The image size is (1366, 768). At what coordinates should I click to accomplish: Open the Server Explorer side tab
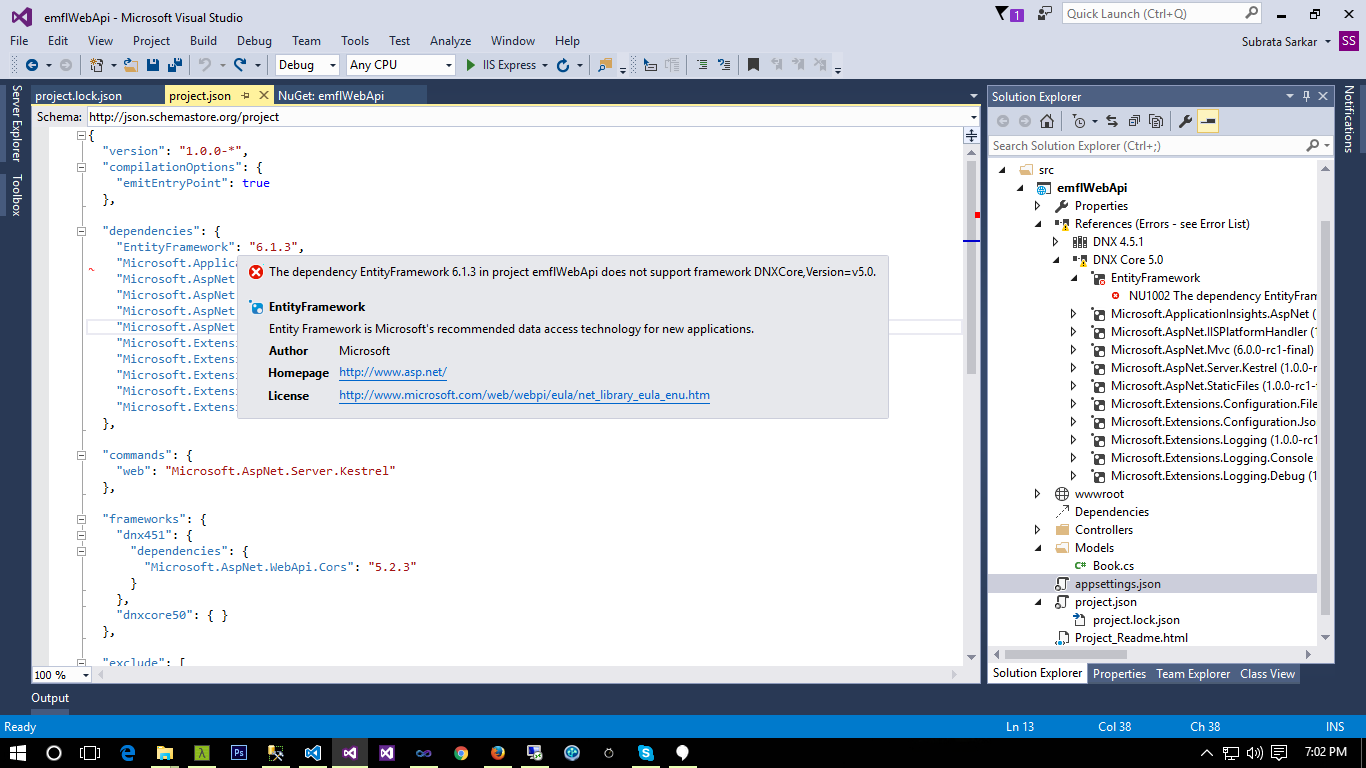coord(16,123)
